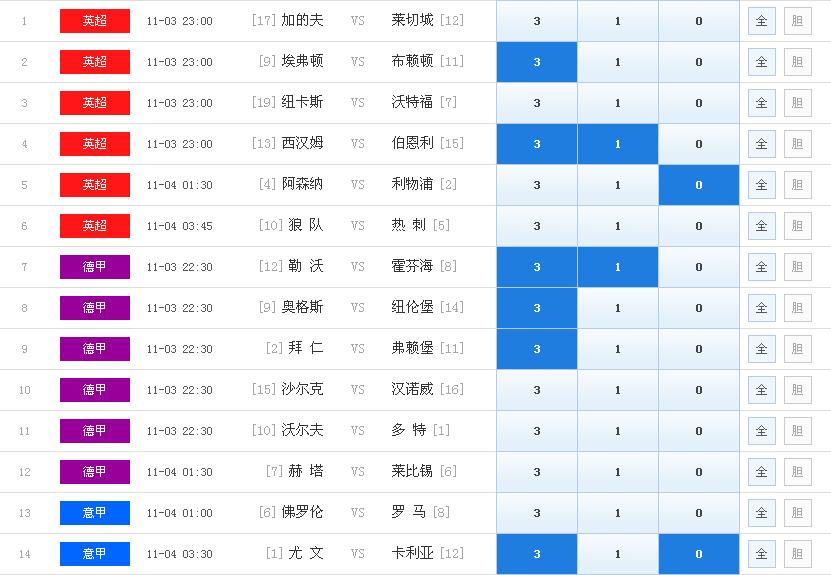The width and height of the screenshot is (831, 575).
Task: Deselect win (3) for 奥格斯 vs 纽伦堡
Action: click(537, 308)
